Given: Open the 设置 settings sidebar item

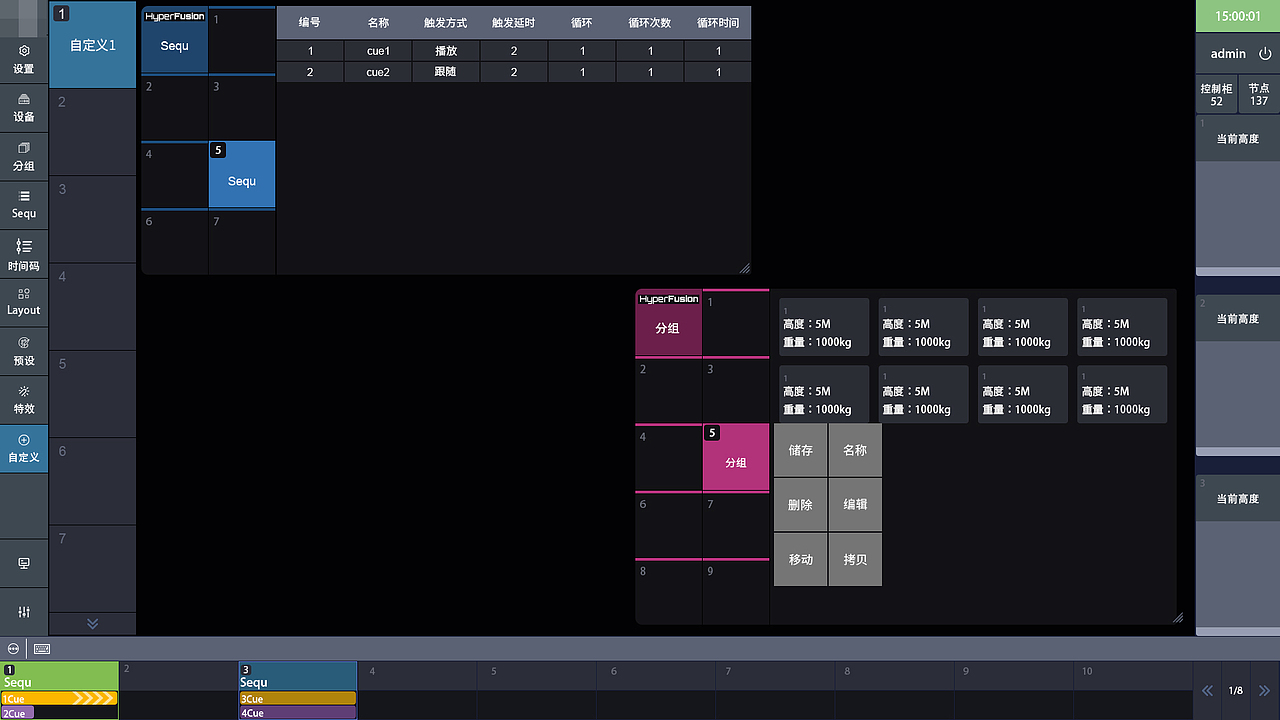Looking at the screenshot, I should pos(24,60).
